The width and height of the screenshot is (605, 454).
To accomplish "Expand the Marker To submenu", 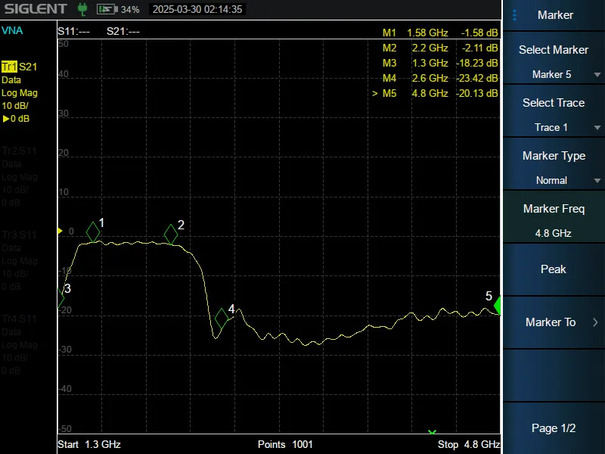I will tap(554, 322).
